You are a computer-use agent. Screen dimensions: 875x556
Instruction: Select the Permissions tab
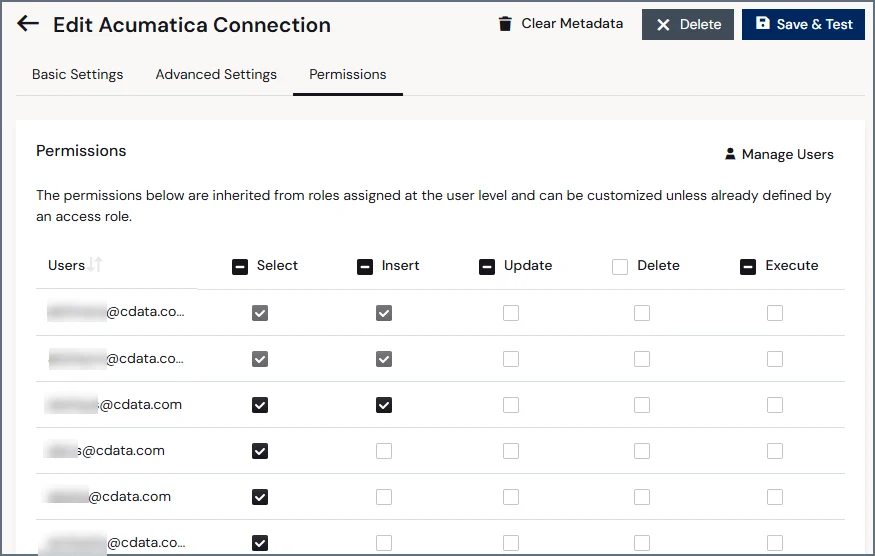(348, 74)
